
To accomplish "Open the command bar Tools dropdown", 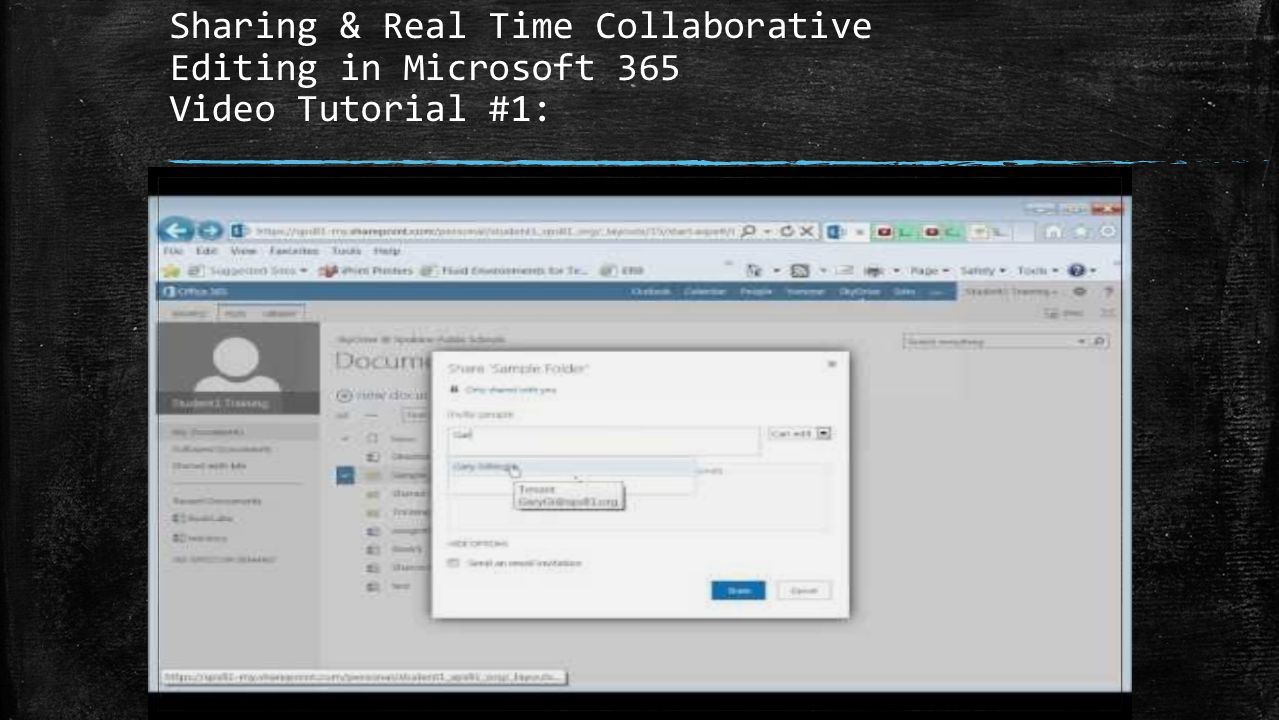I will click(x=1038, y=271).
